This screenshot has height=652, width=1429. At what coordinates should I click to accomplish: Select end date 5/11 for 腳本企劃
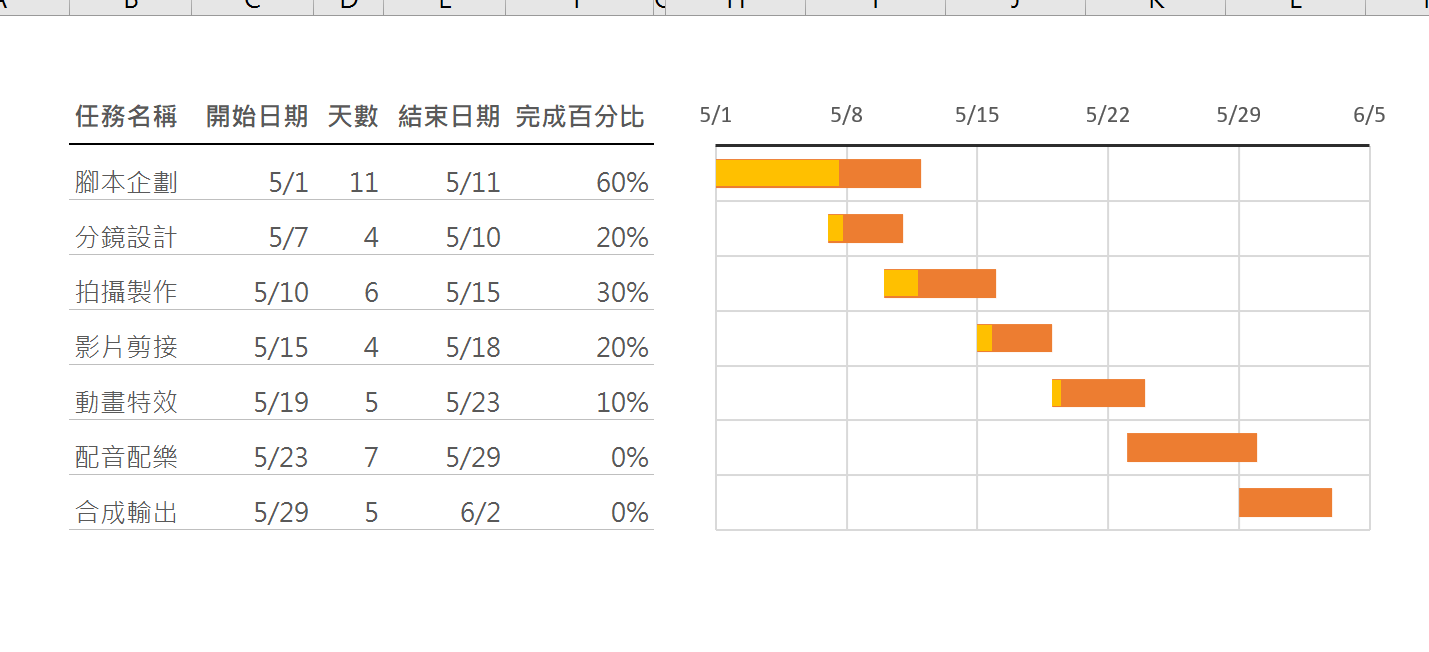(473, 182)
